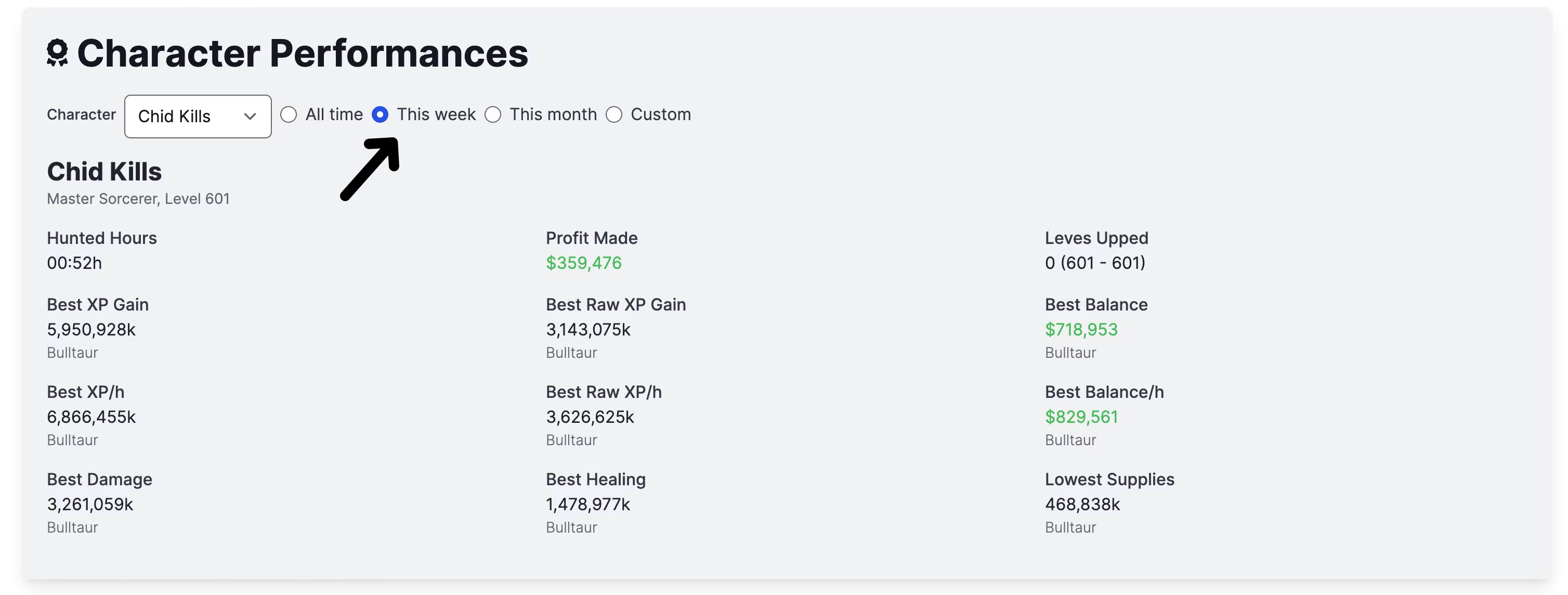Screen dimensions: 1568x595
Task: Click the Hunted Hours value 00:52h
Action: tap(74, 263)
